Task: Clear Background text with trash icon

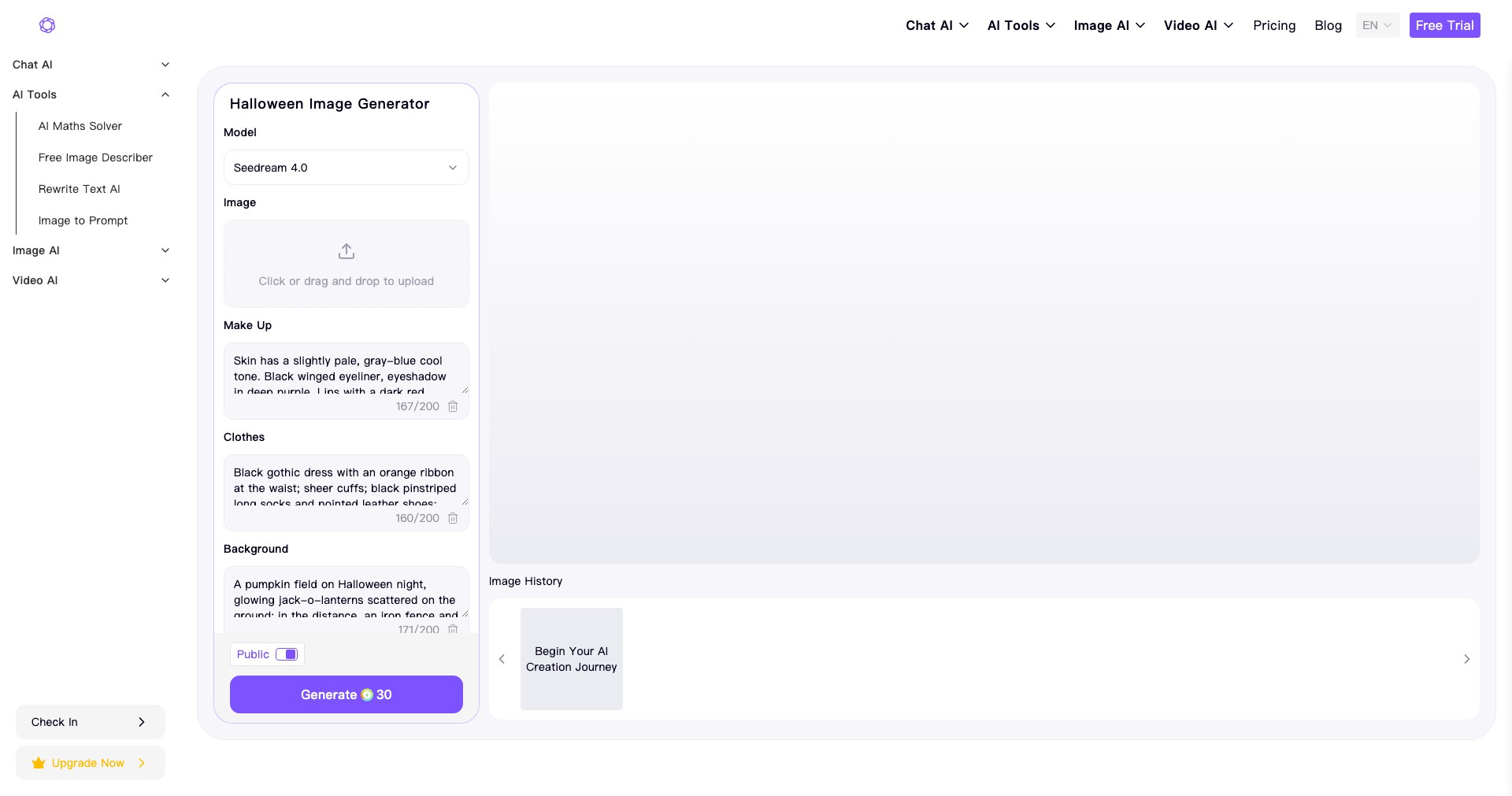Action: 453,629
